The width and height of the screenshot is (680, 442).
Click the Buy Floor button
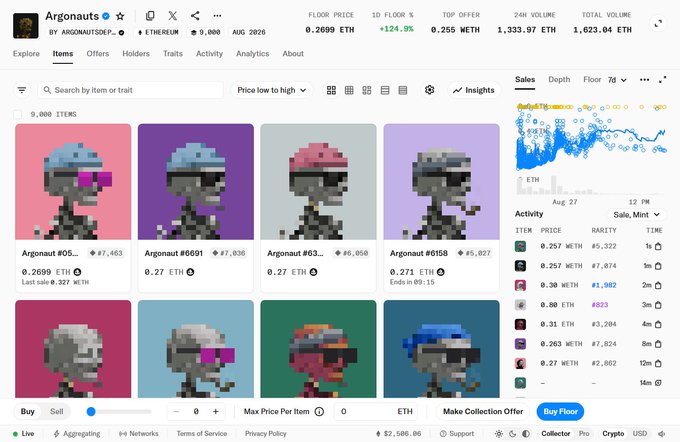tap(560, 412)
